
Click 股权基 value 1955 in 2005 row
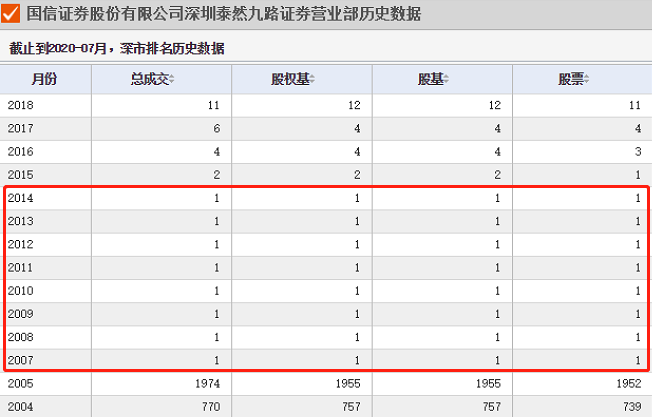point(348,383)
